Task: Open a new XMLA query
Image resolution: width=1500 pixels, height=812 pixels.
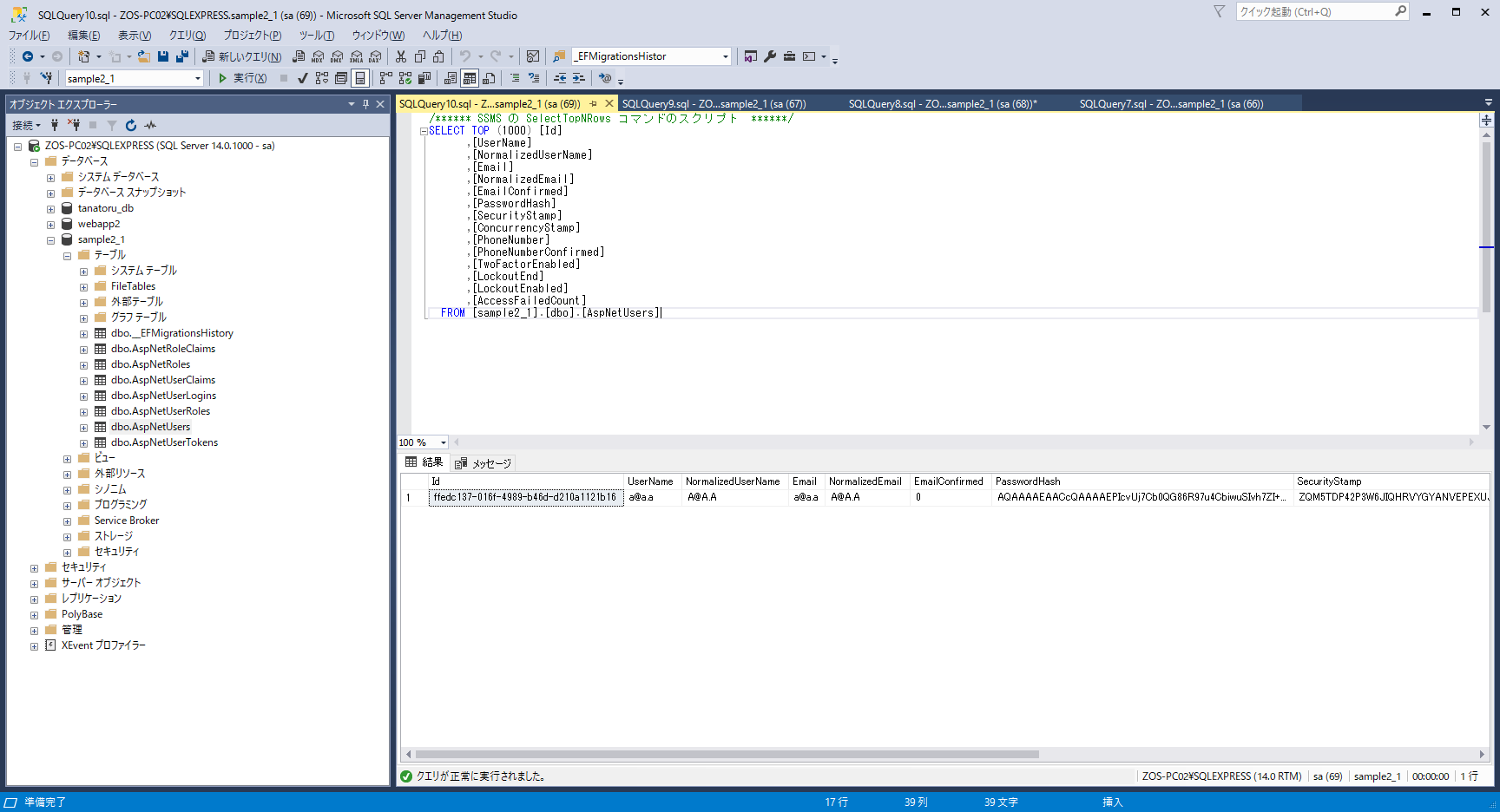Action: coord(356,56)
